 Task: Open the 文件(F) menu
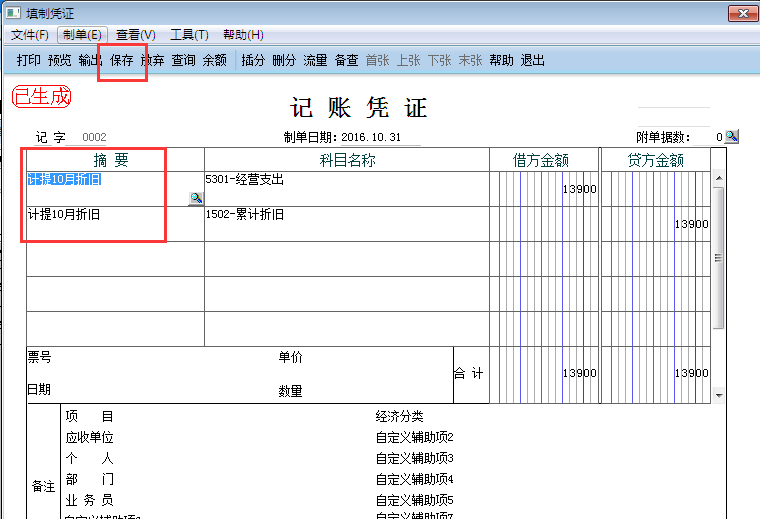30,35
